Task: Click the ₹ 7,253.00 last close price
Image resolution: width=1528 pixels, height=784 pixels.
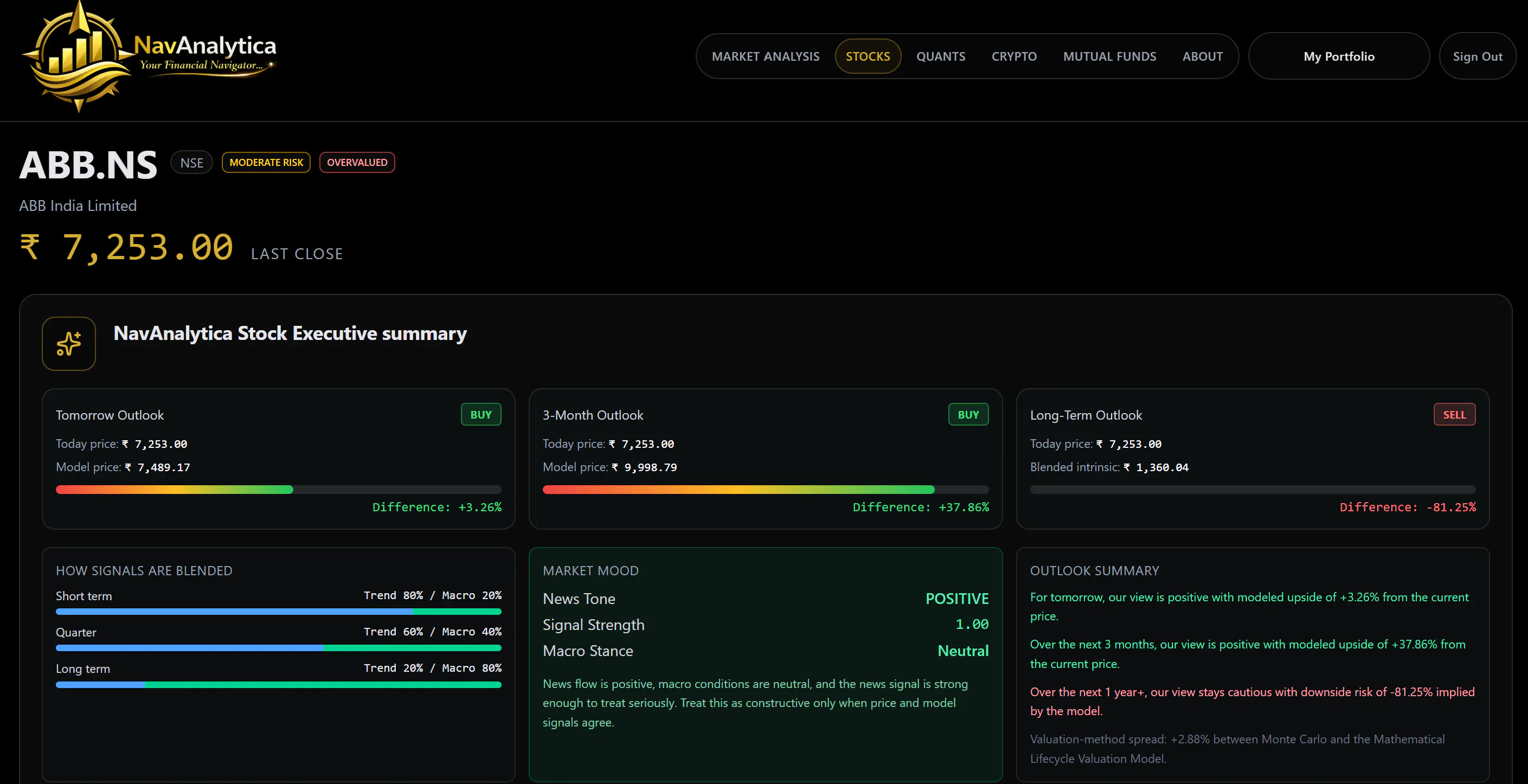Action: click(126, 247)
